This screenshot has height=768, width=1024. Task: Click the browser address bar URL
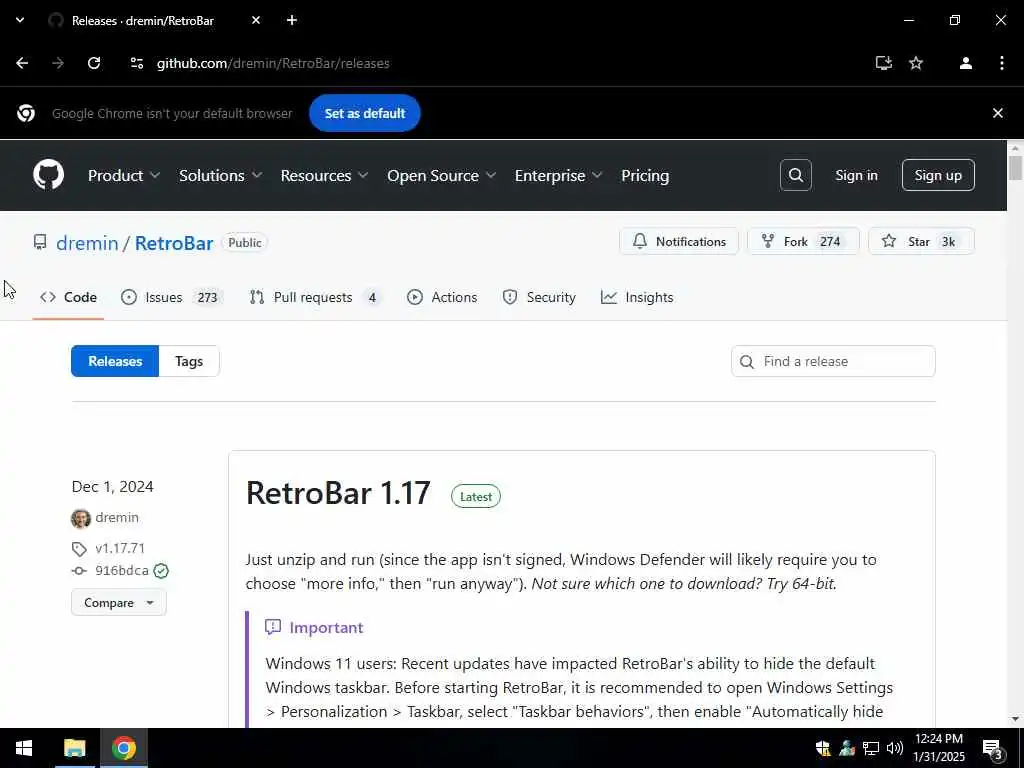pyautogui.click(x=273, y=63)
